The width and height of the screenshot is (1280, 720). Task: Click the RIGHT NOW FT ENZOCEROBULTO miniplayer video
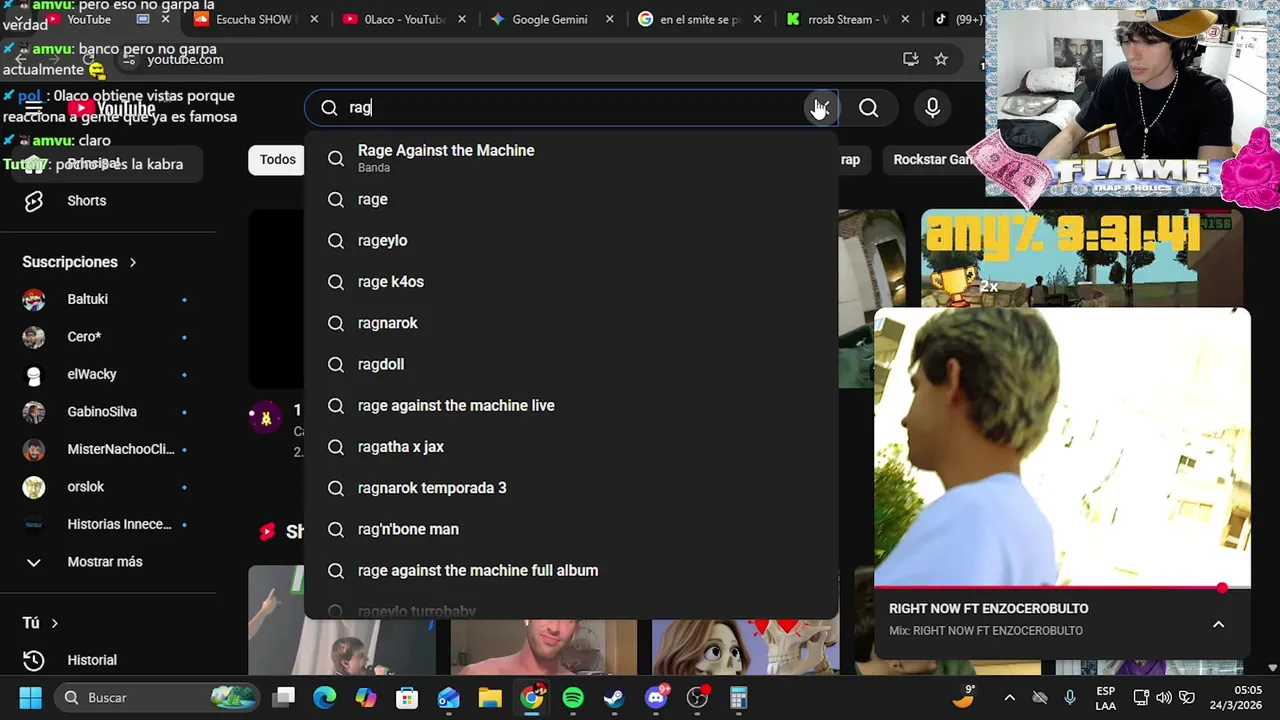(1062, 447)
